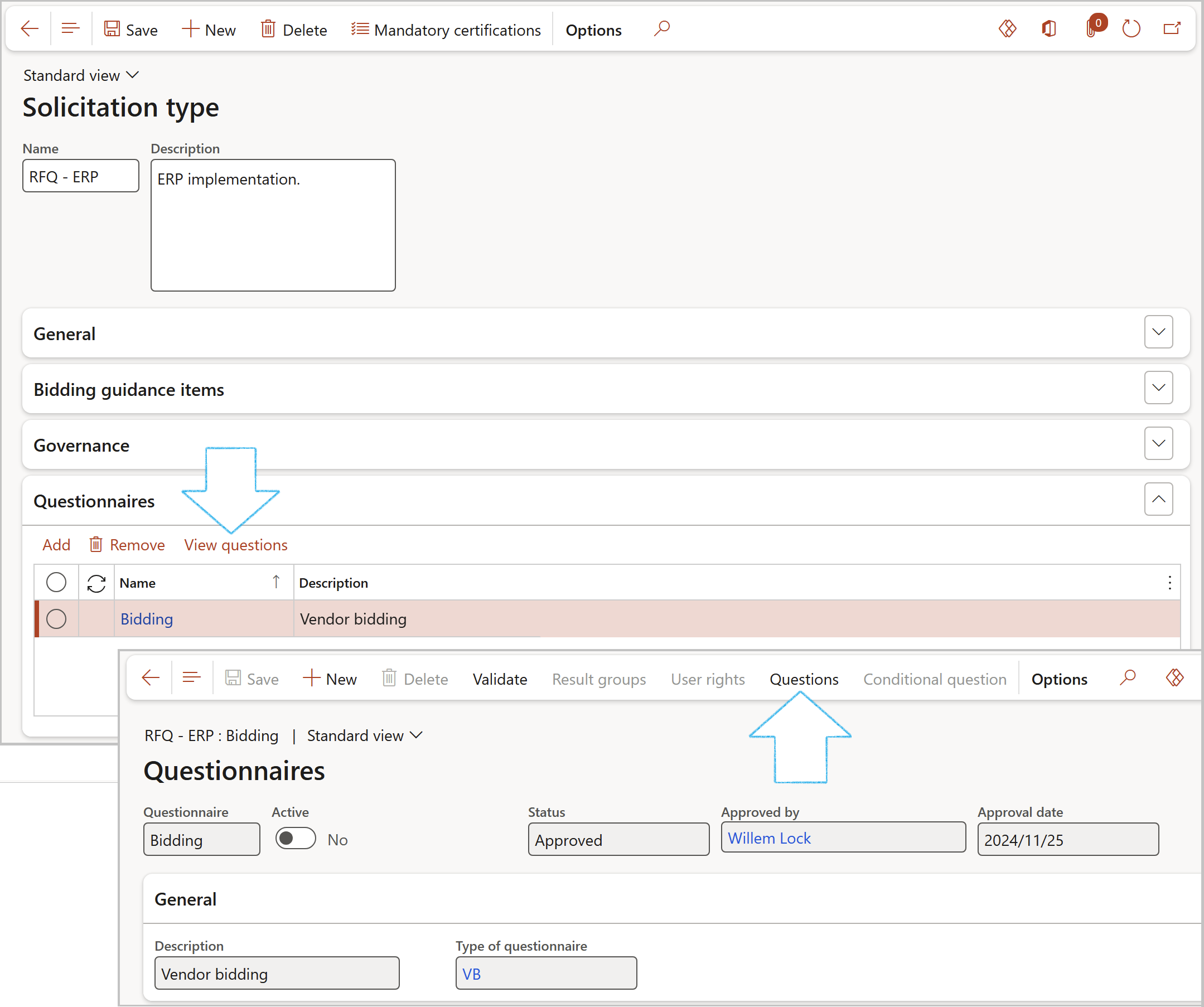Open form in new window icon
Viewport: 1204px width, 1007px height.
[x=1171, y=28]
